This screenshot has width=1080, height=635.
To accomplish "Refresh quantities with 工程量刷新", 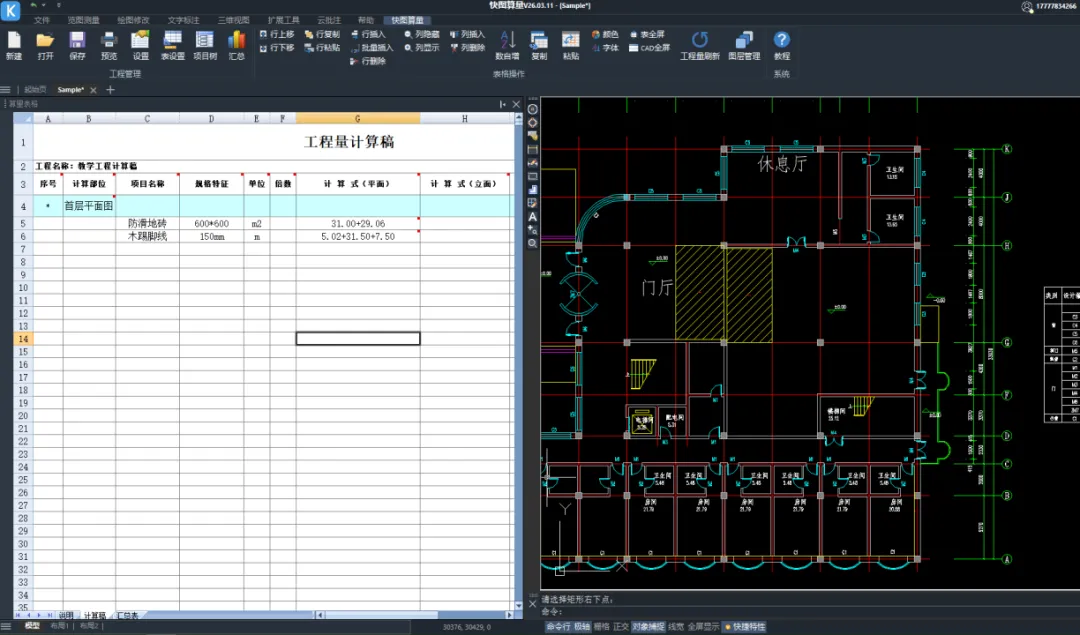I will pyautogui.click(x=700, y=45).
